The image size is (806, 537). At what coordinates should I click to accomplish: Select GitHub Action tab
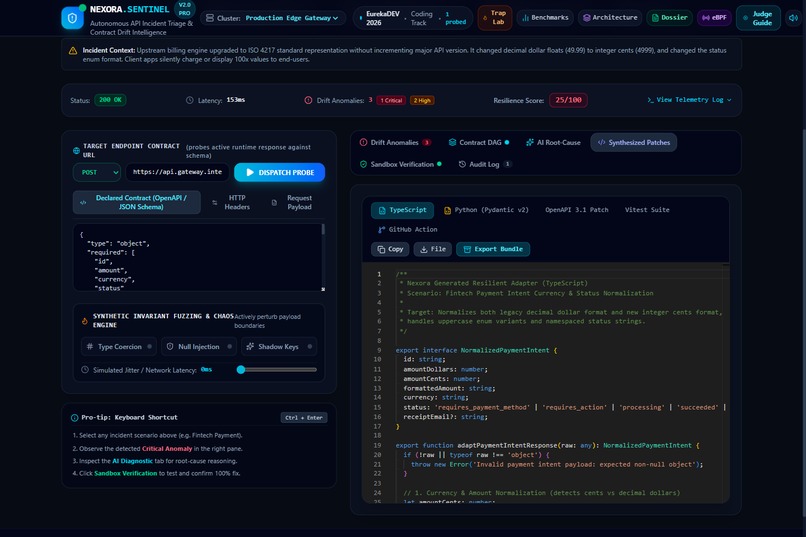point(407,229)
